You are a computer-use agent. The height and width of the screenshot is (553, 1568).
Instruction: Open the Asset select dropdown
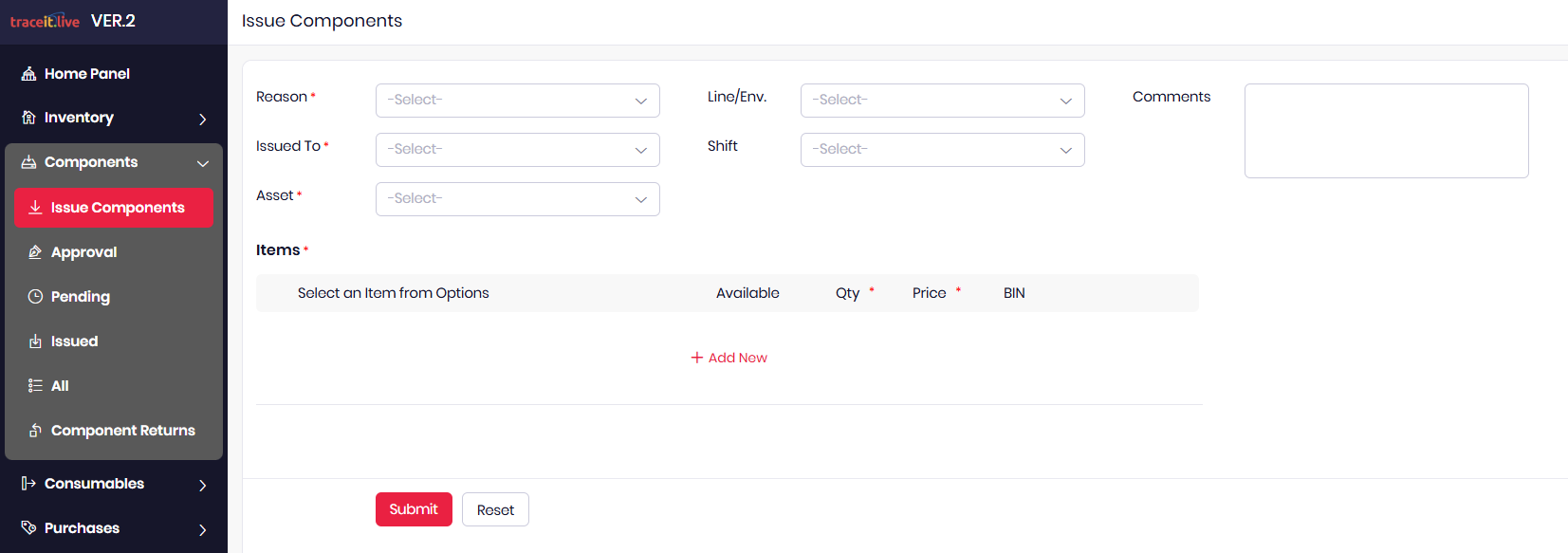(517, 199)
